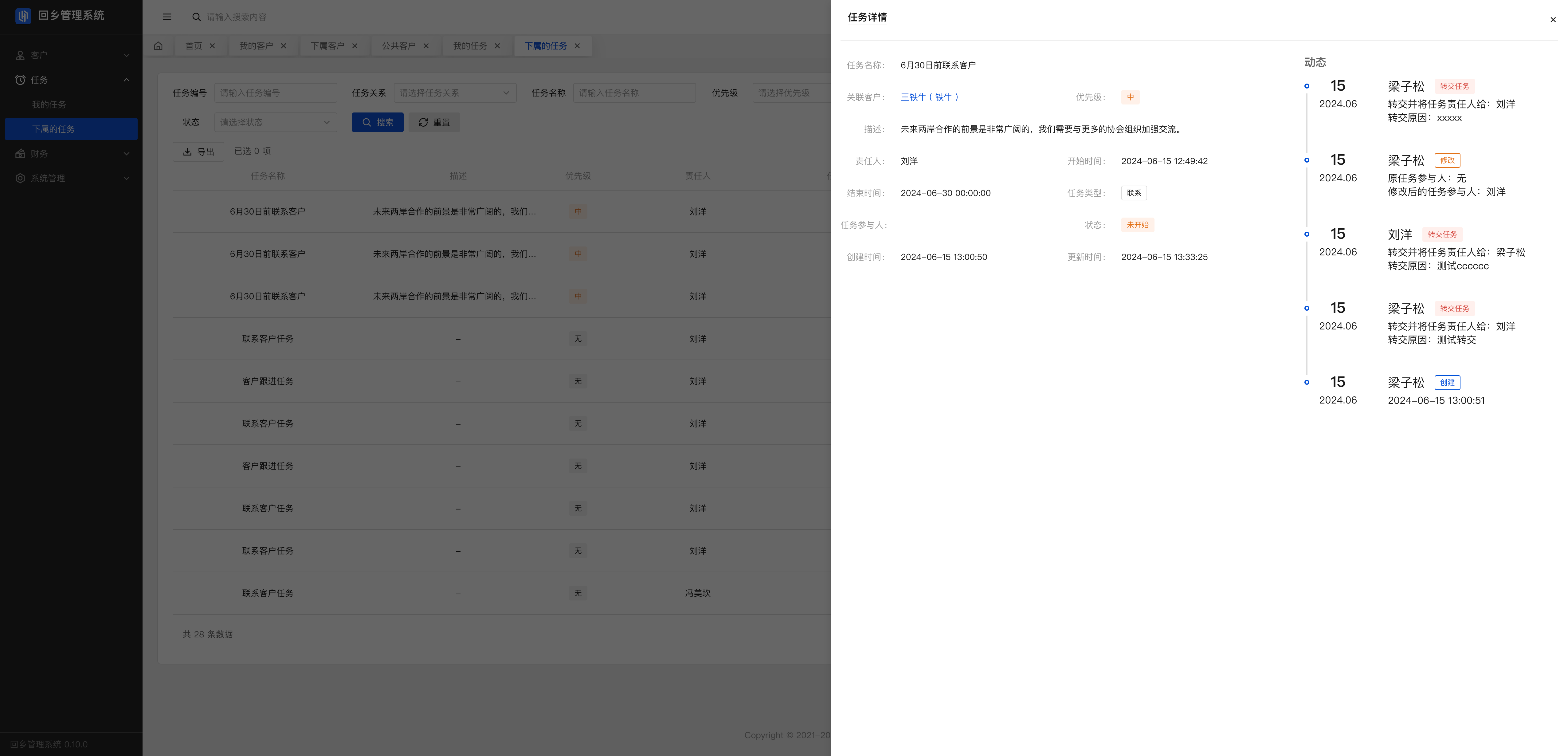This screenshot has width=1568, height=756.
Task: Click the 重置 reset button
Action: click(x=434, y=122)
